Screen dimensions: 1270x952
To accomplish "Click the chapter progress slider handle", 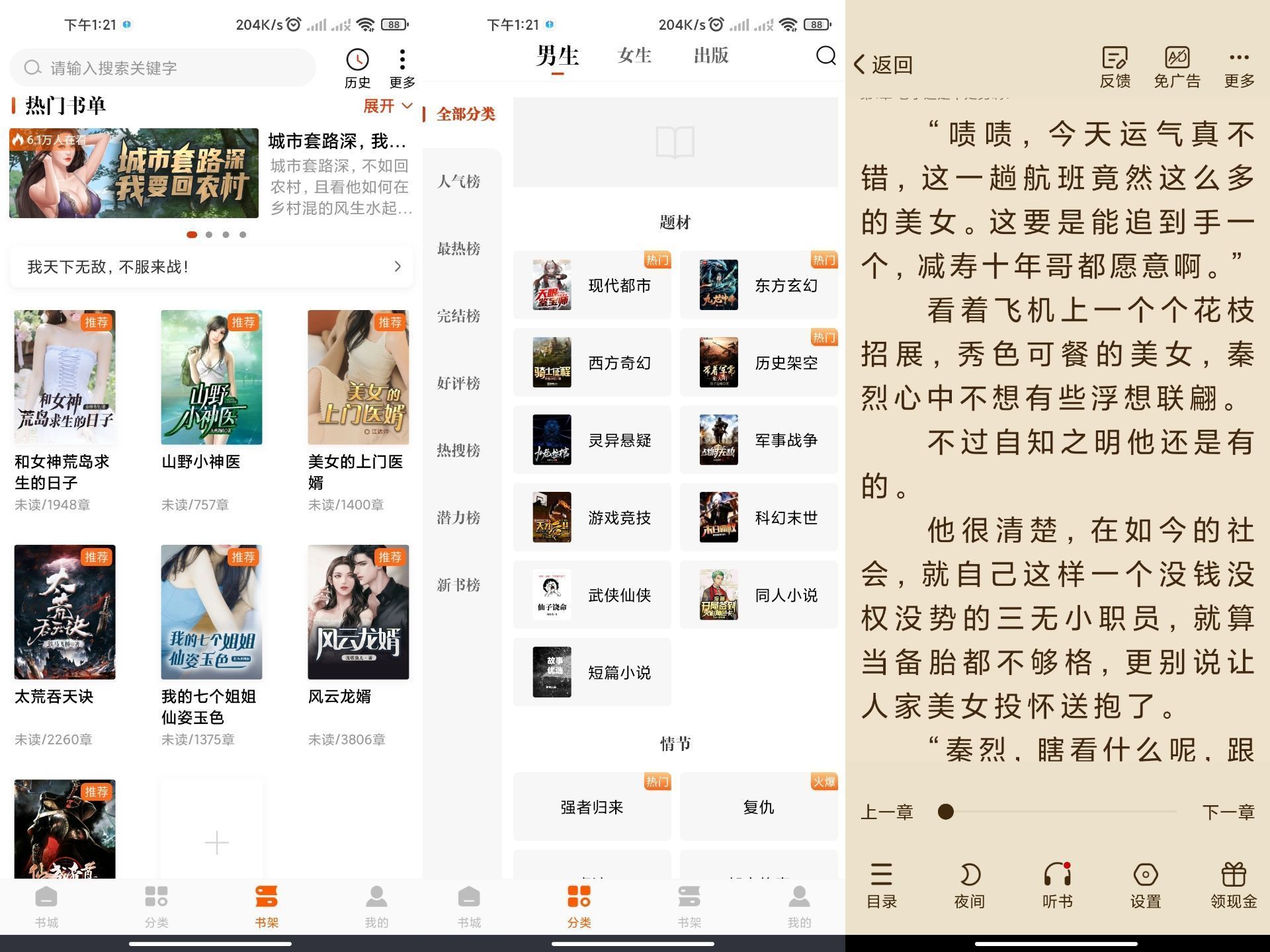I will coord(946,811).
